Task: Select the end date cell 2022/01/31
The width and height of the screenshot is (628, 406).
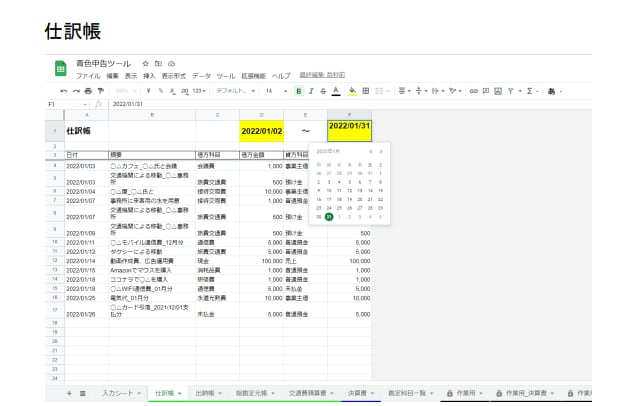Action: 349,131
